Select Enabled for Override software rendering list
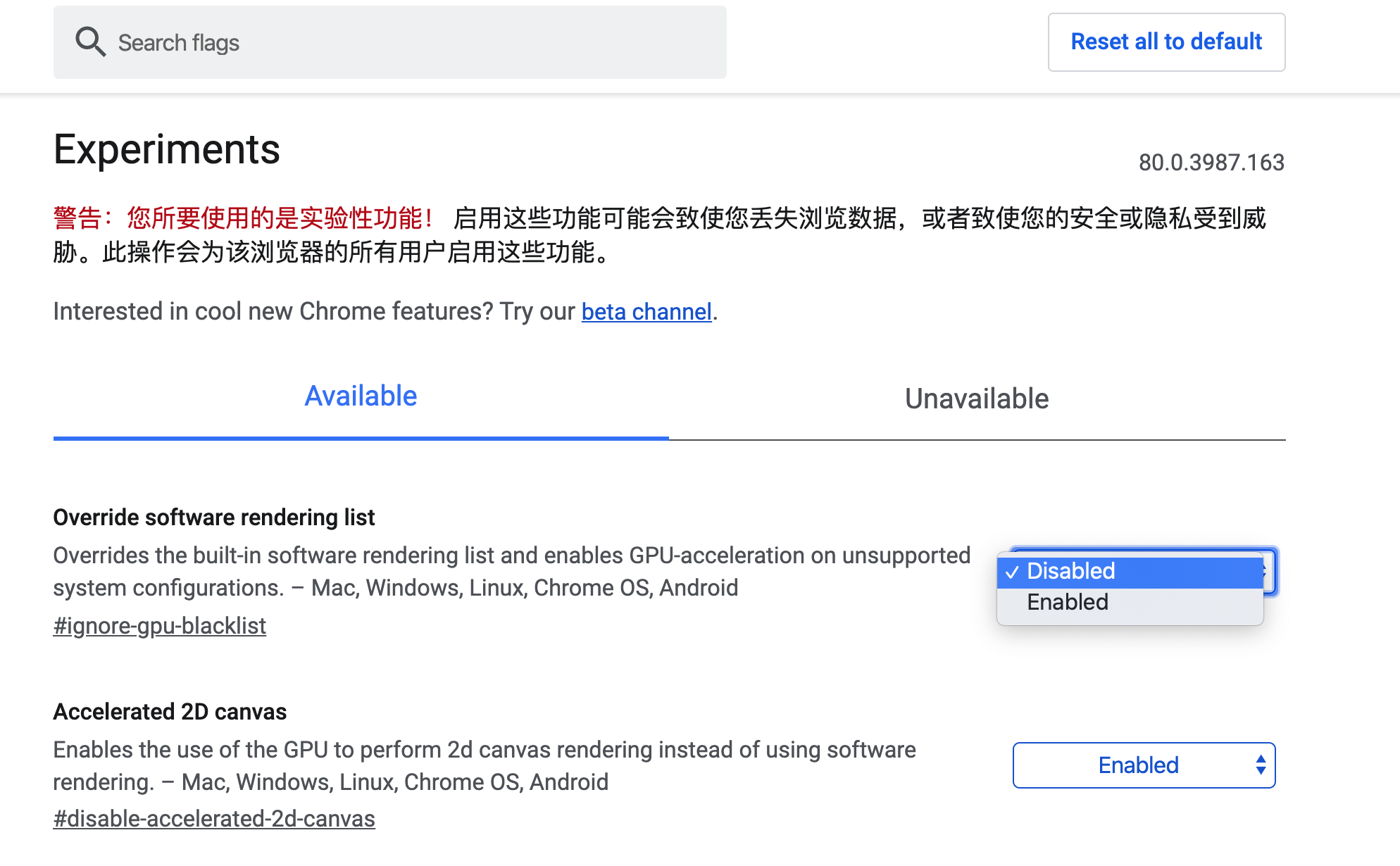 tap(1067, 602)
